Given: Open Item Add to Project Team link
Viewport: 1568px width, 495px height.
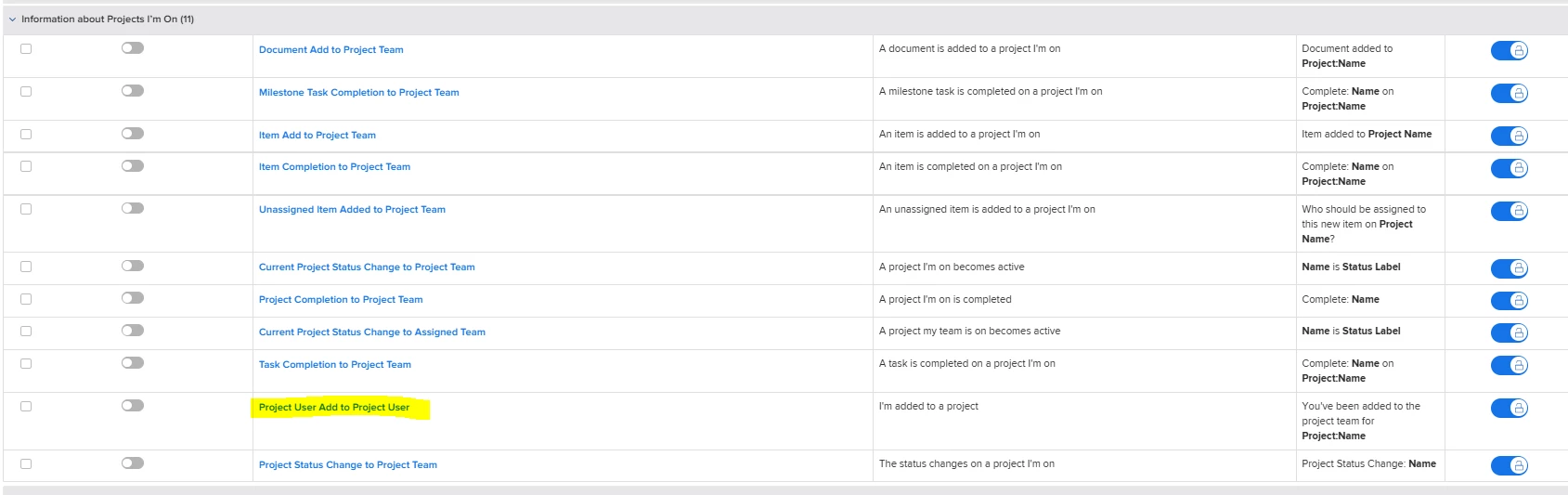Looking at the screenshot, I should point(317,136).
